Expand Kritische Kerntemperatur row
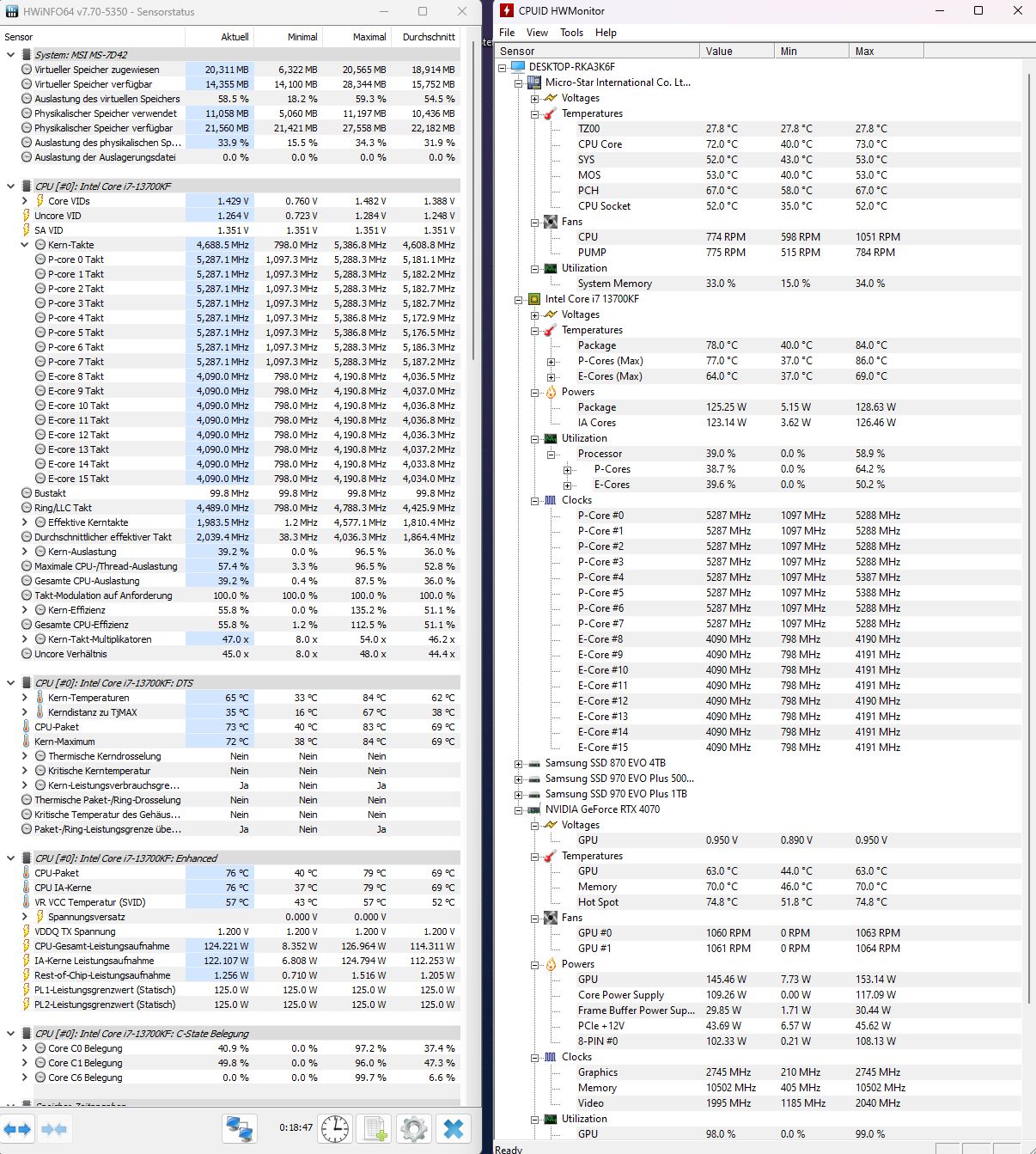Image resolution: width=1036 pixels, height=1154 pixels. tap(25, 771)
